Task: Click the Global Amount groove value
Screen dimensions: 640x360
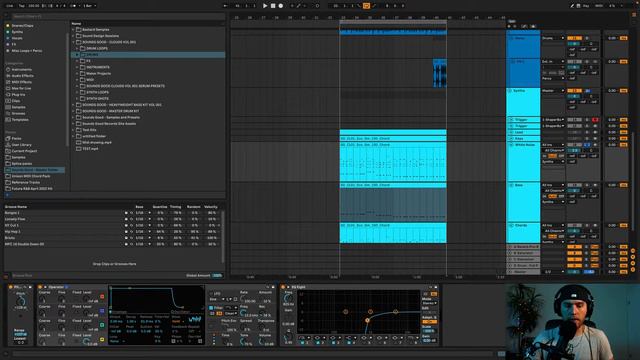Action: tap(217, 276)
